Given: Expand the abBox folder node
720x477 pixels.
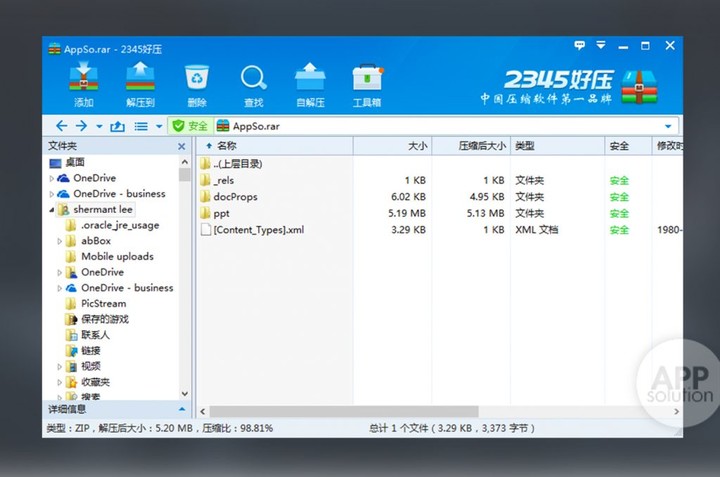Looking at the screenshot, I should point(59,241).
